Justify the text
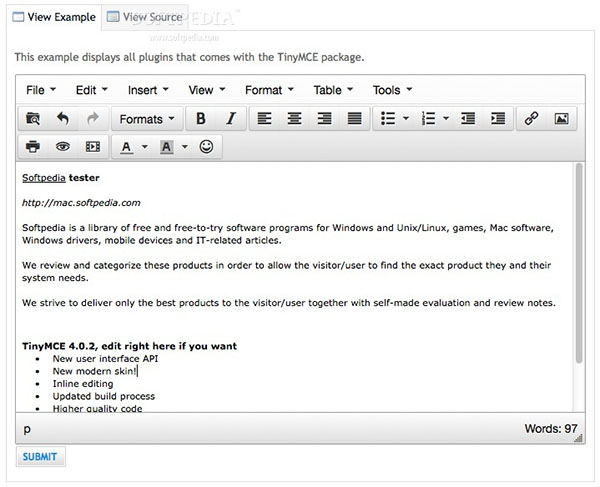The width and height of the screenshot is (600, 487). coord(354,119)
